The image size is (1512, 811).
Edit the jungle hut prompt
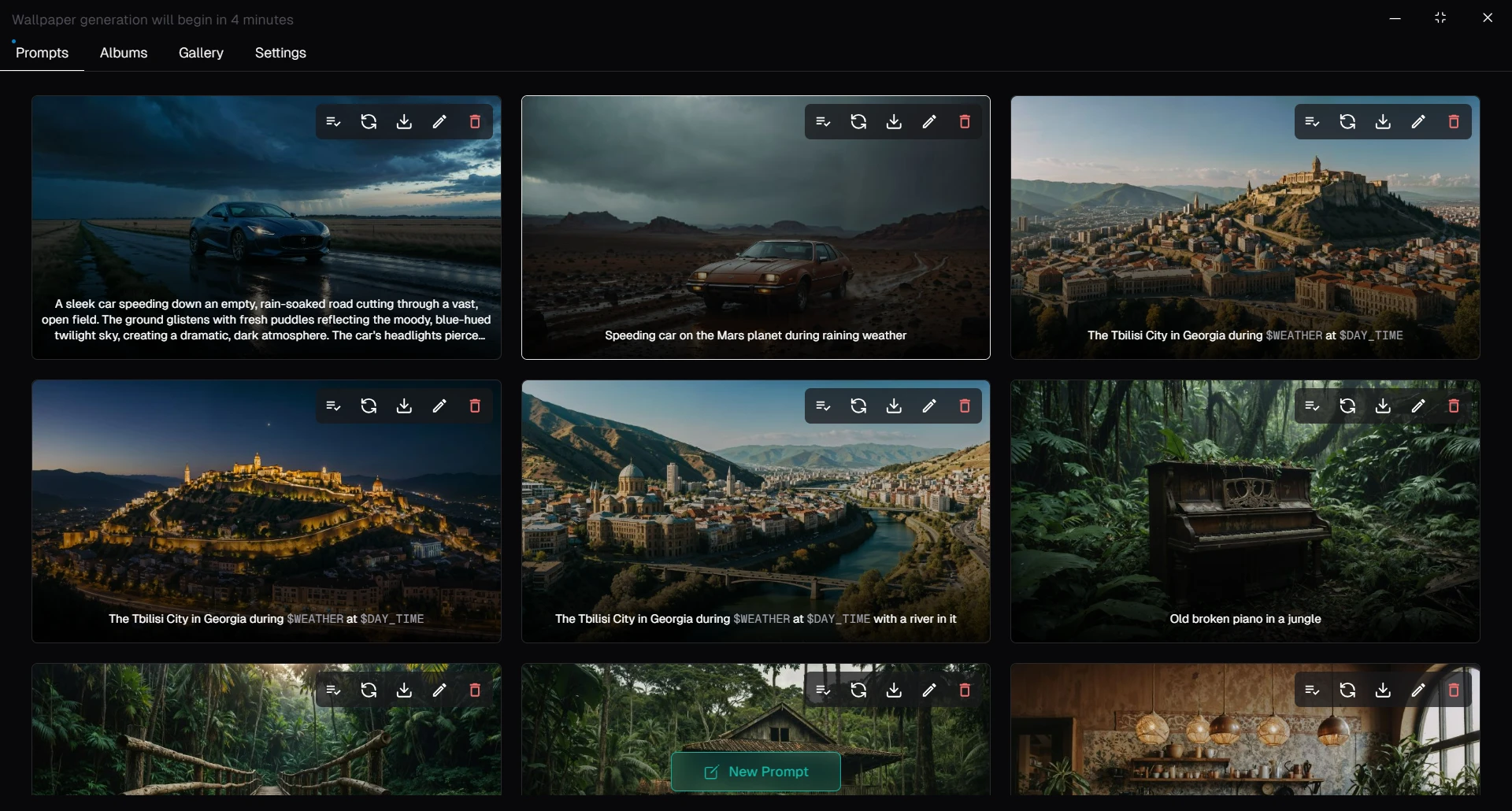click(929, 691)
